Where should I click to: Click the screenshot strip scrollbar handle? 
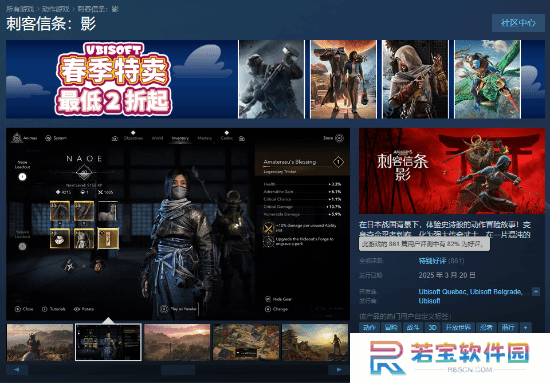click(178, 369)
